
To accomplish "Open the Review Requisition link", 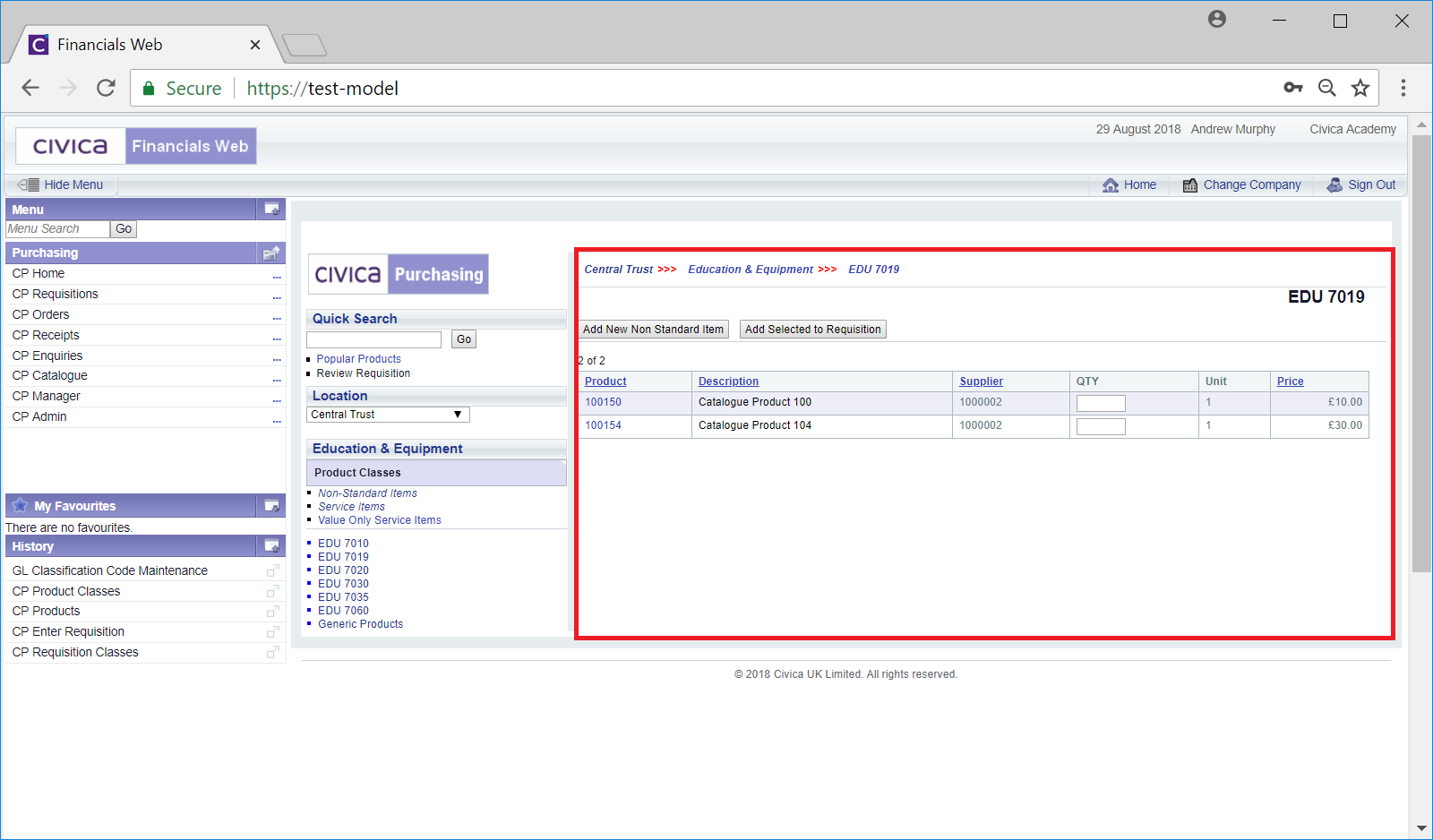I will [363, 373].
